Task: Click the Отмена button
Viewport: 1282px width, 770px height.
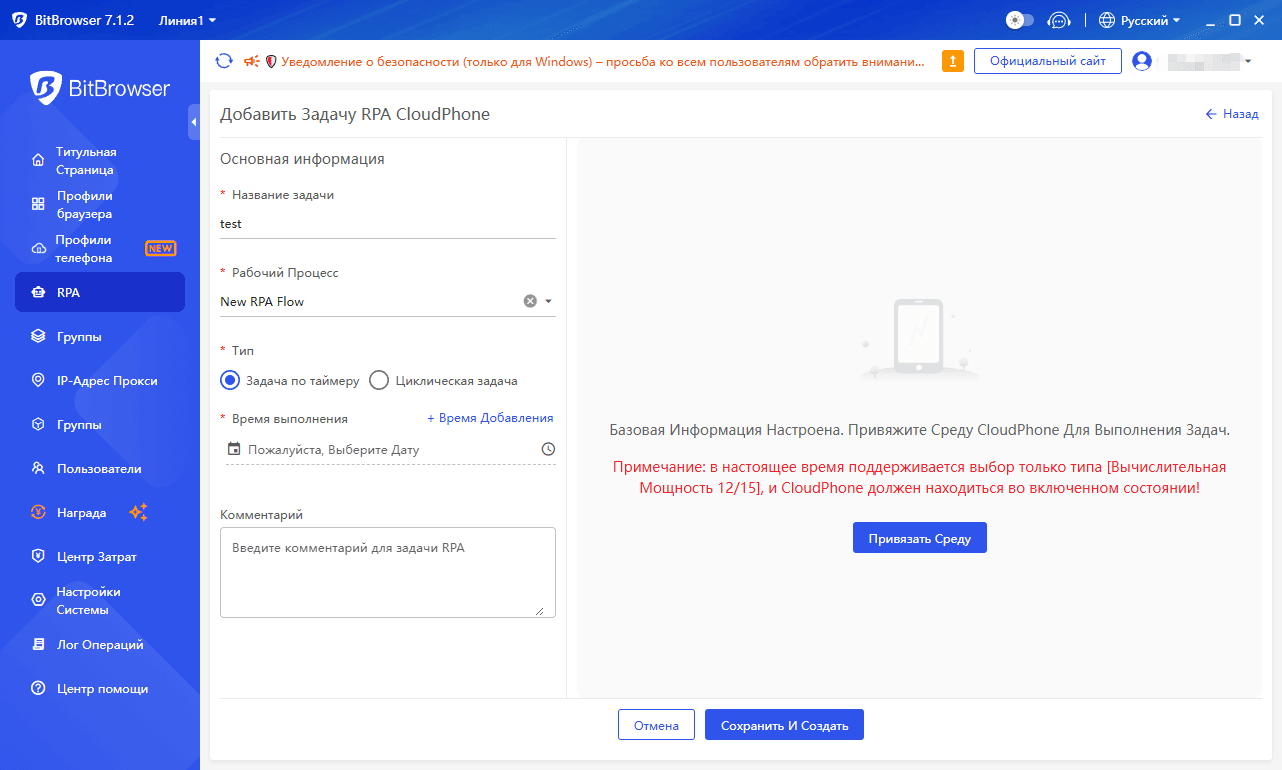Action: click(x=656, y=725)
